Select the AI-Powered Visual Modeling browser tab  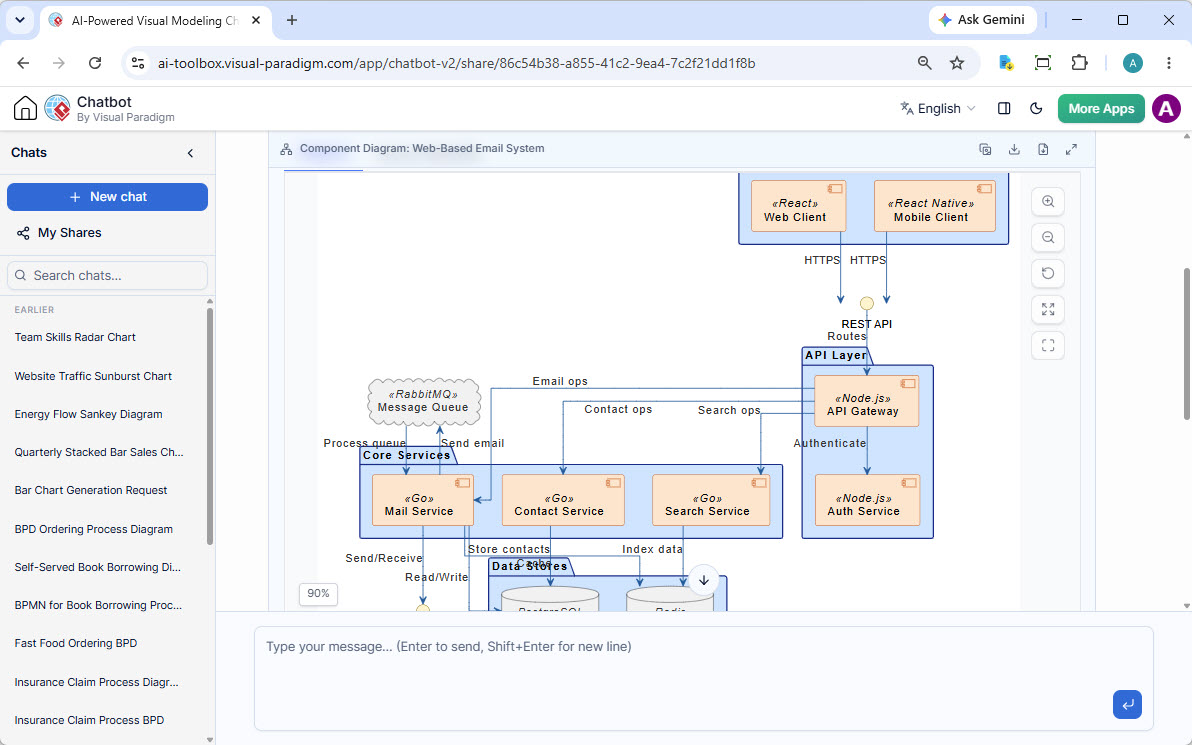(154, 21)
